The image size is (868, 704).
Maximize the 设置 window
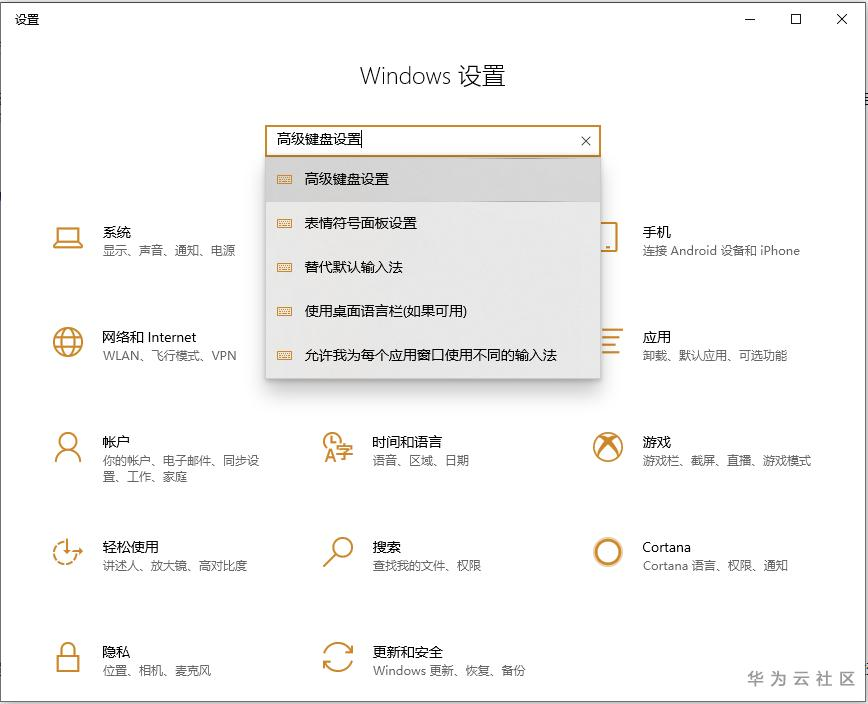[x=796, y=19]
